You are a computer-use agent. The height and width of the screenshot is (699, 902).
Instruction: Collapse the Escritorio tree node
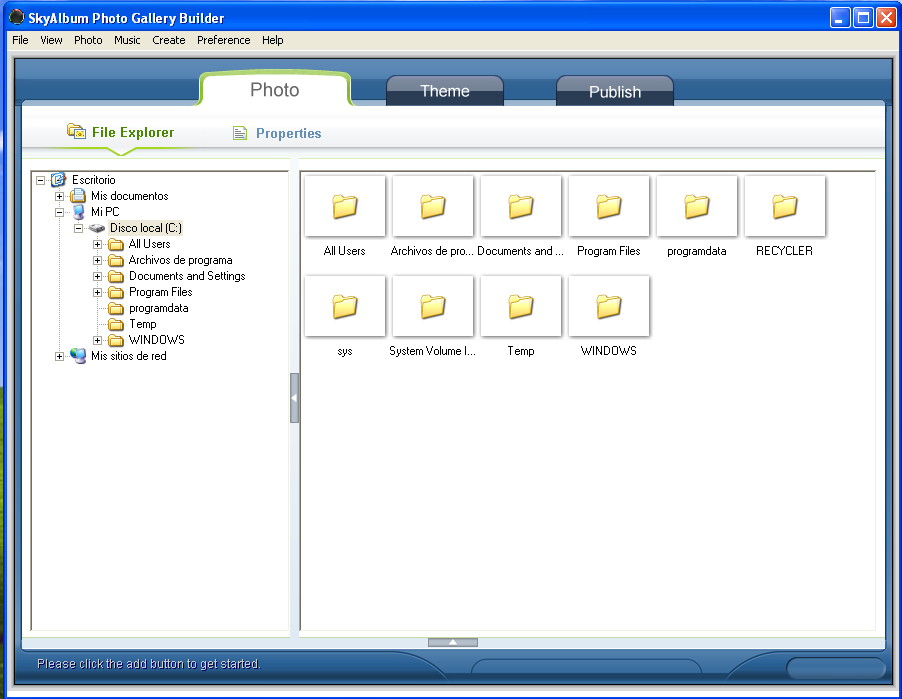point(40,180)
